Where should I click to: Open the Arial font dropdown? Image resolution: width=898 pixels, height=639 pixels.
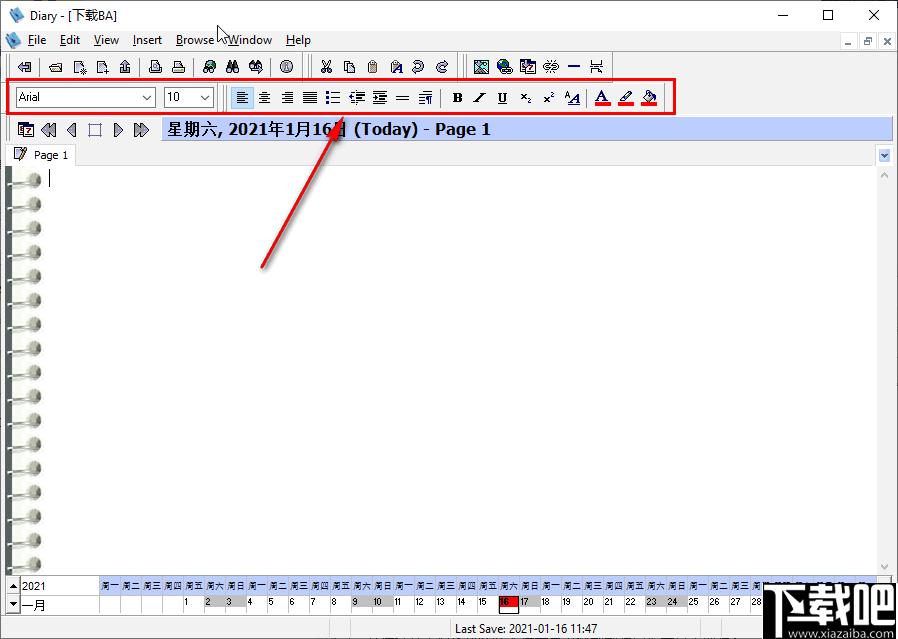86,97
